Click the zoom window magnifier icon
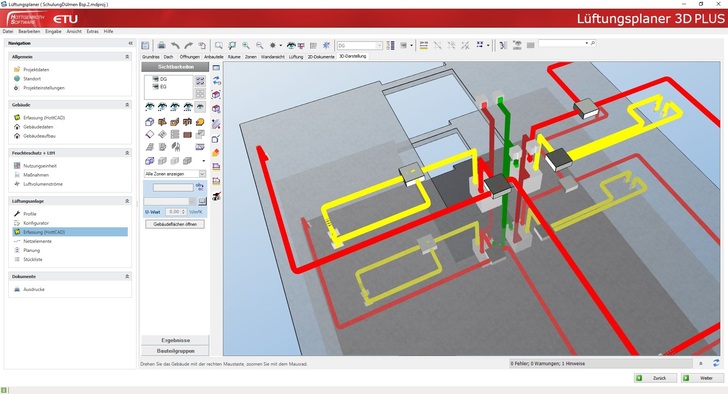Screen dimensions: 728x394 tap(219, 45)
